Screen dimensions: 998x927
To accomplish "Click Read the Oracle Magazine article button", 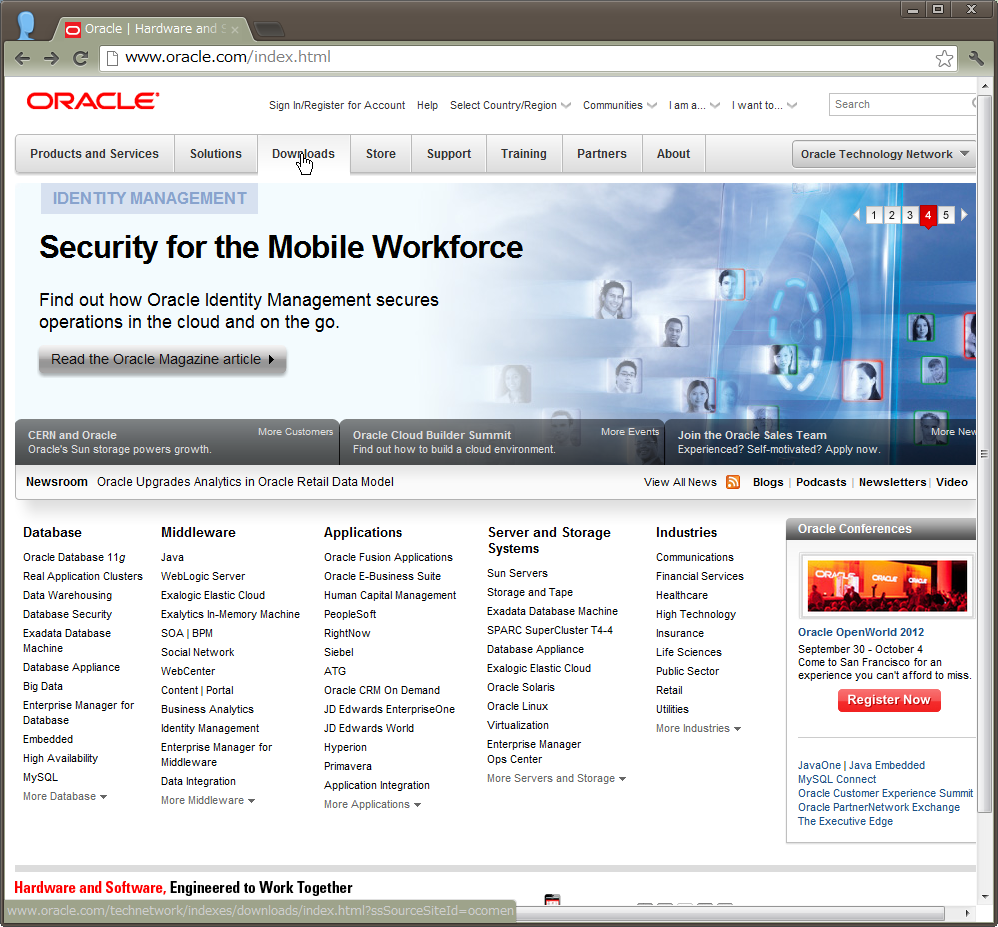I will (x=162, y=360).
